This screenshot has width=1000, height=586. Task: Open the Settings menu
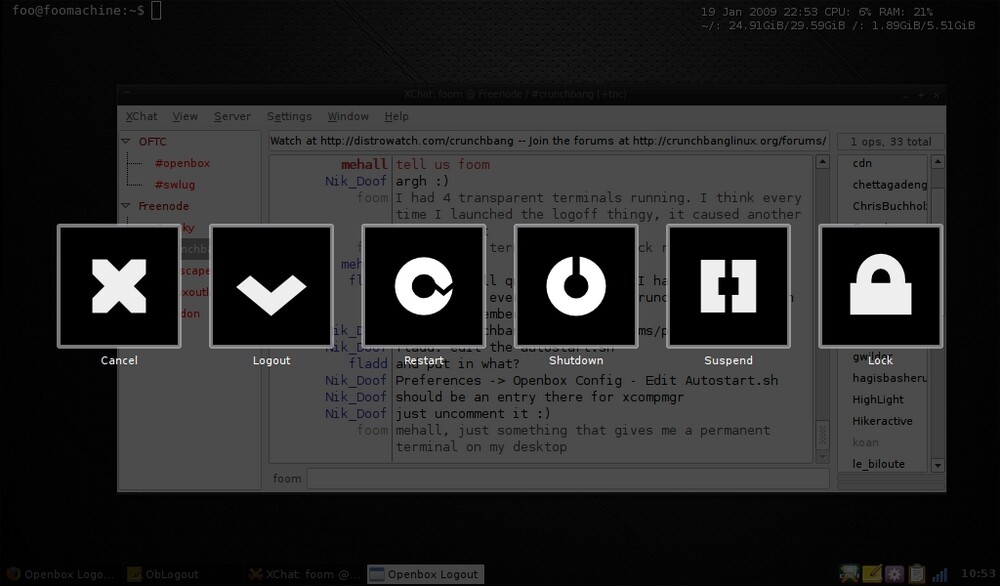pos(289,116)
